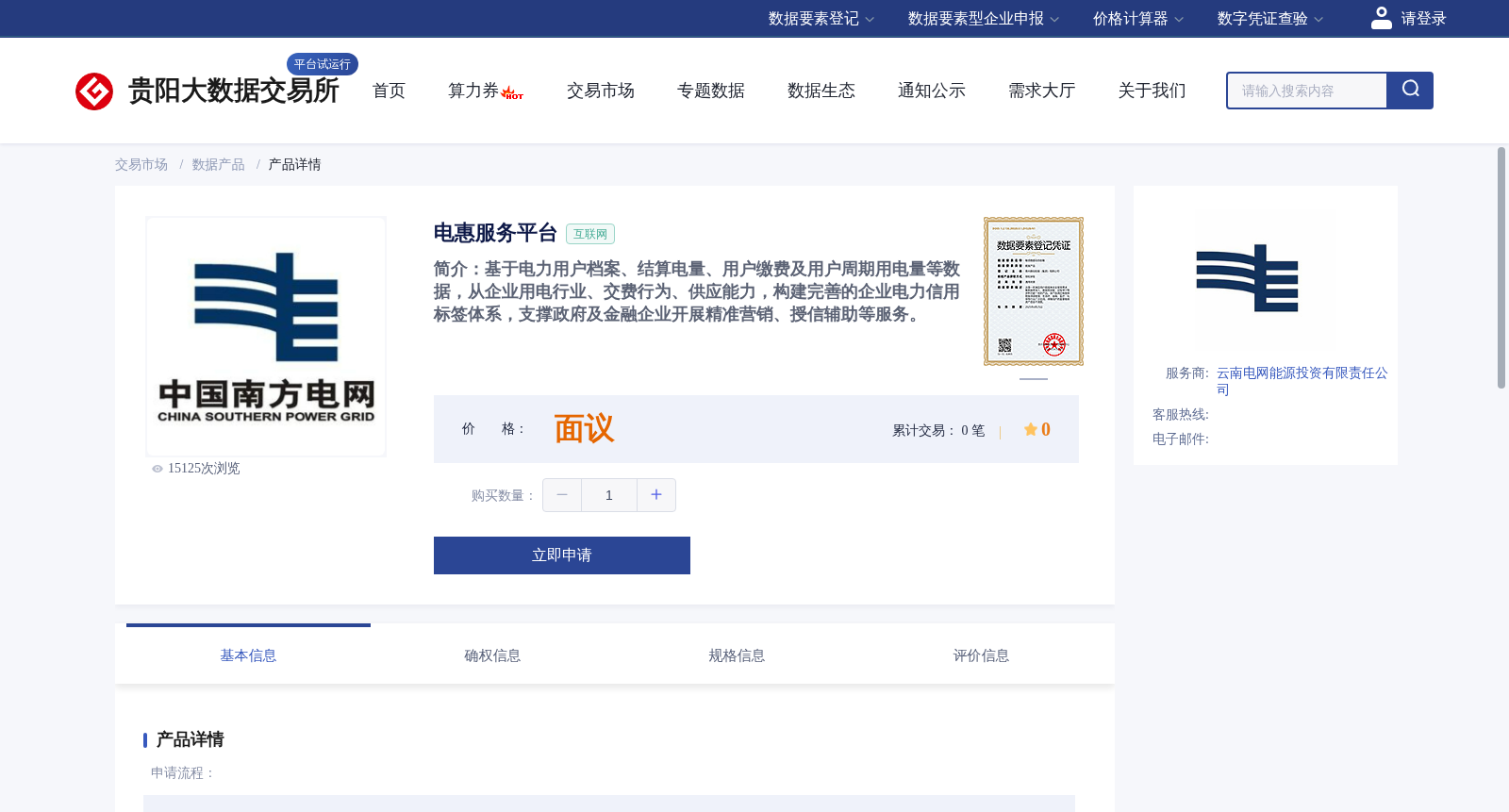Expand the 价格计算器 dropdown

pyautogui.click(x=1137, y=19)
